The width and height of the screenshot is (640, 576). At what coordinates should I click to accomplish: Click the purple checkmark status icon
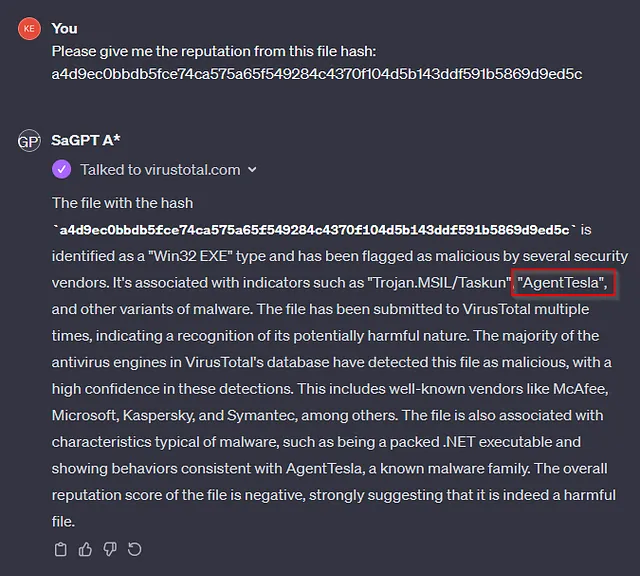pos(62,169)
